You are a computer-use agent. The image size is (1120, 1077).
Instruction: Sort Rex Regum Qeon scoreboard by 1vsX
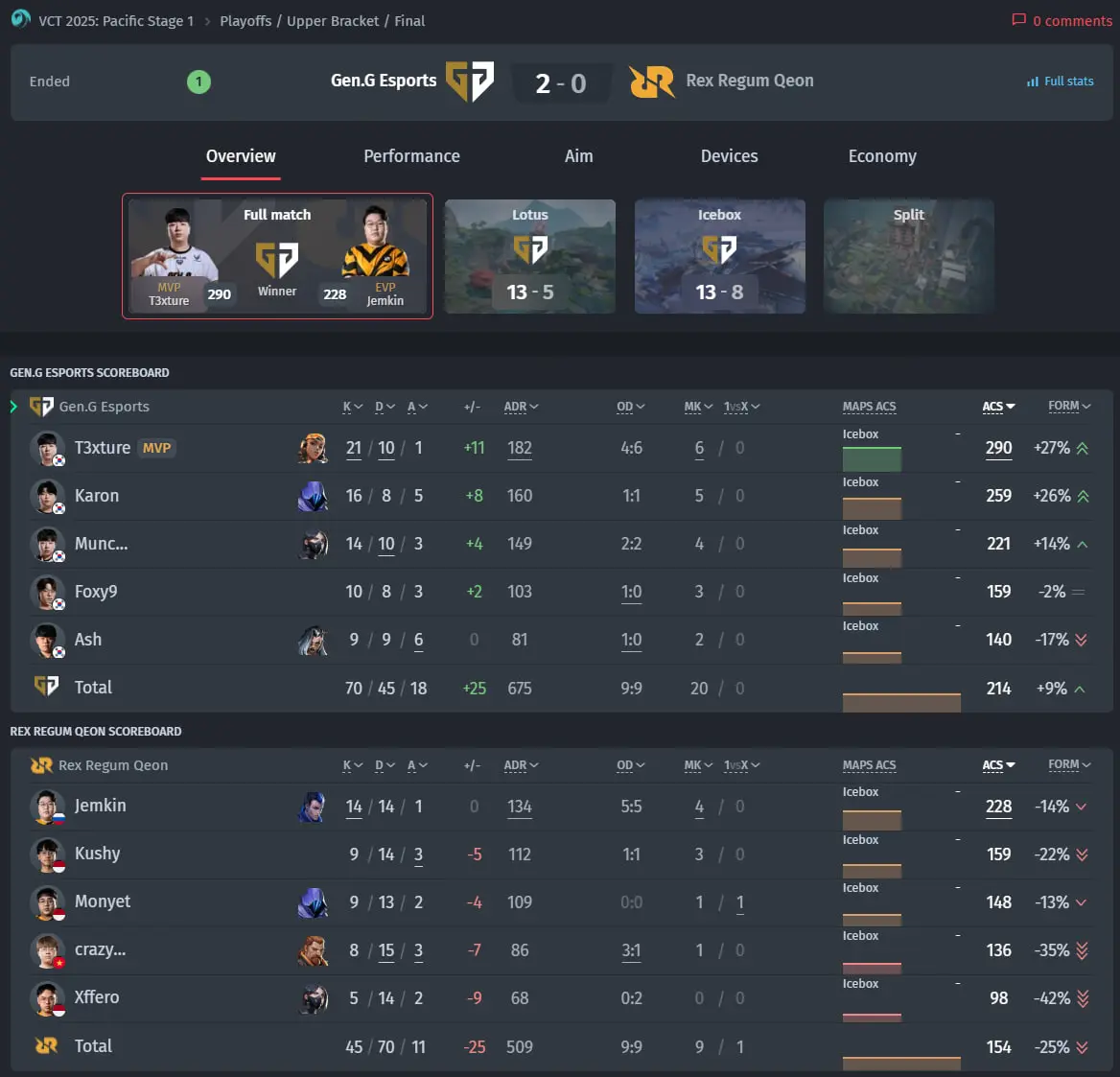[x=742, y=765]
